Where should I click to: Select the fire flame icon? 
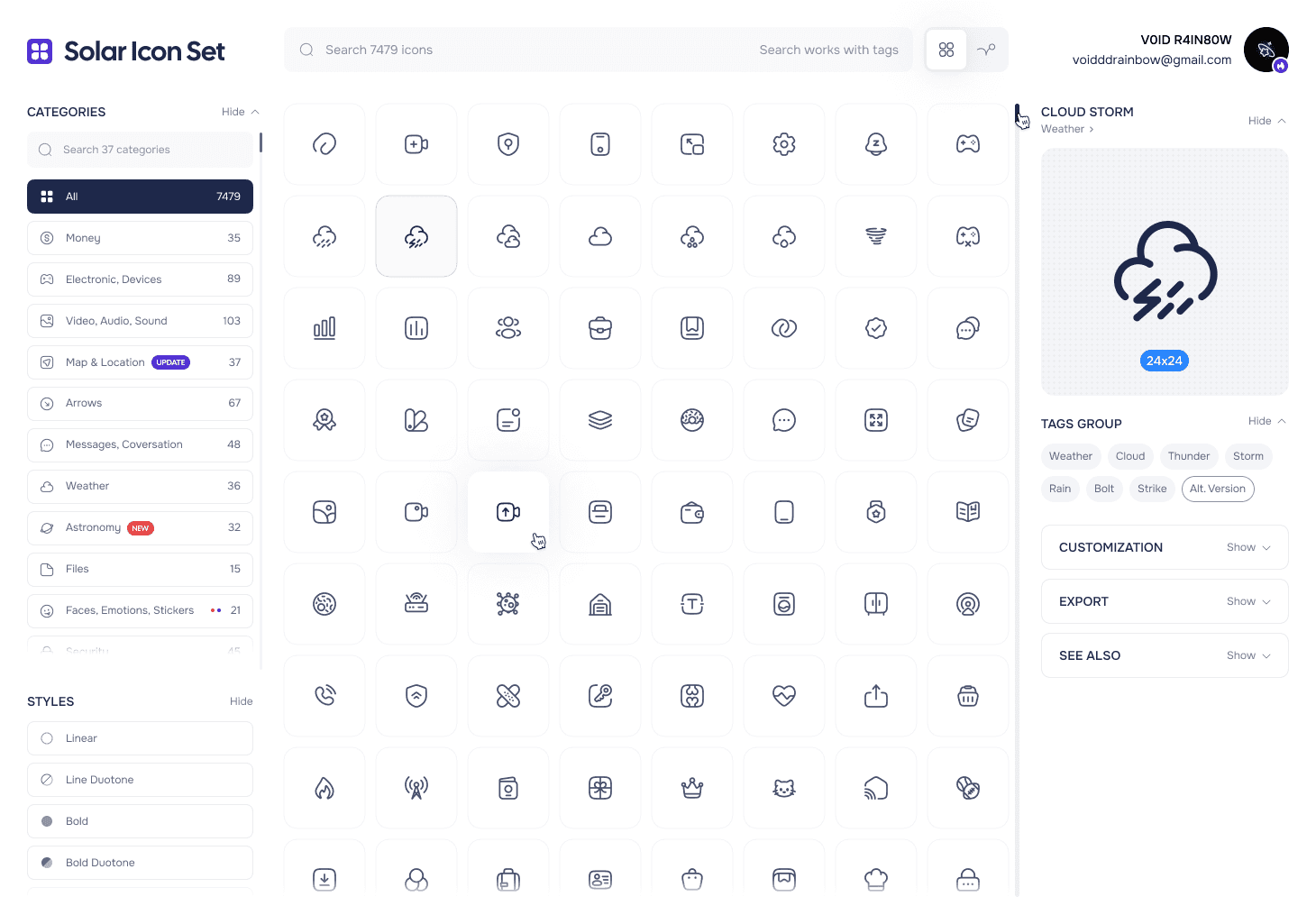point(324,788)
